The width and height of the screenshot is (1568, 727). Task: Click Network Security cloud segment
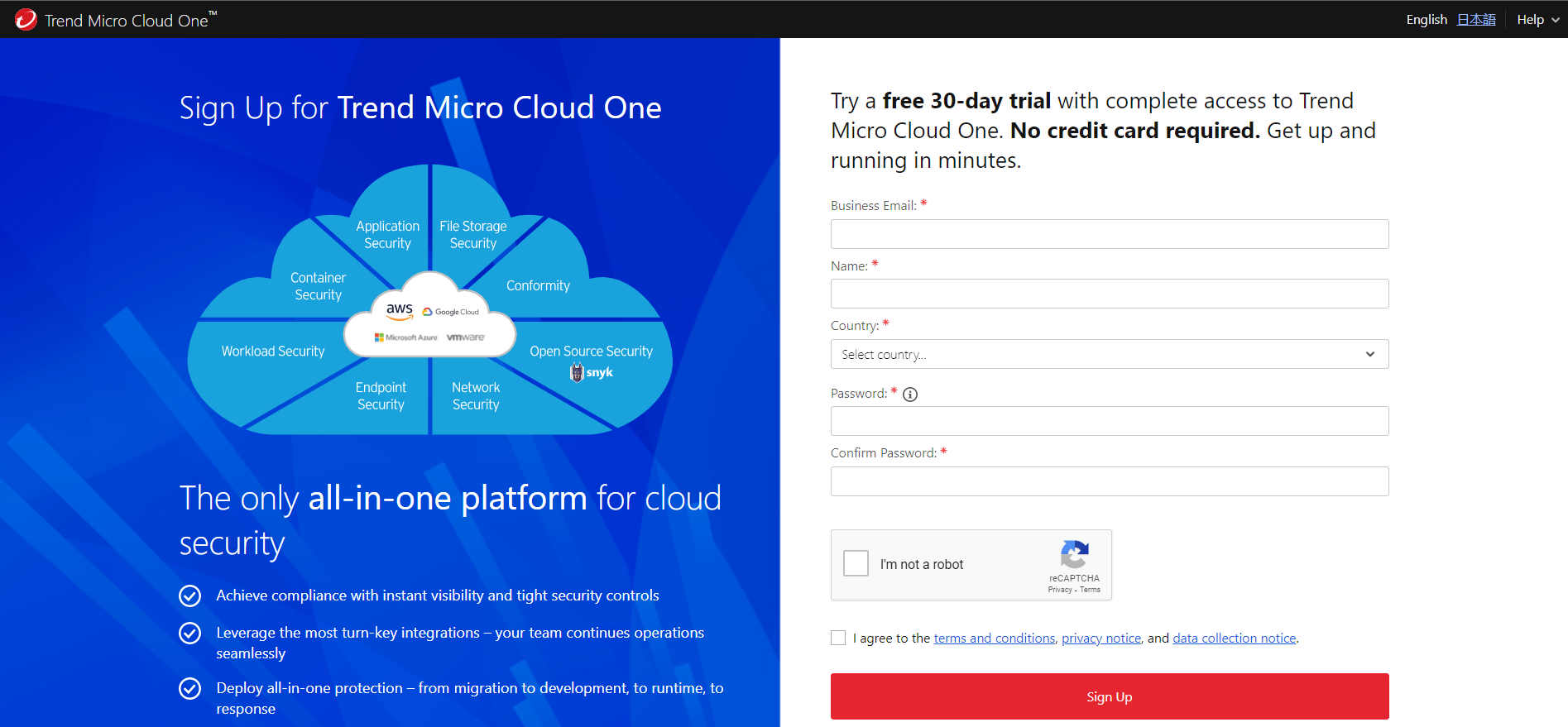coord(476,396)
